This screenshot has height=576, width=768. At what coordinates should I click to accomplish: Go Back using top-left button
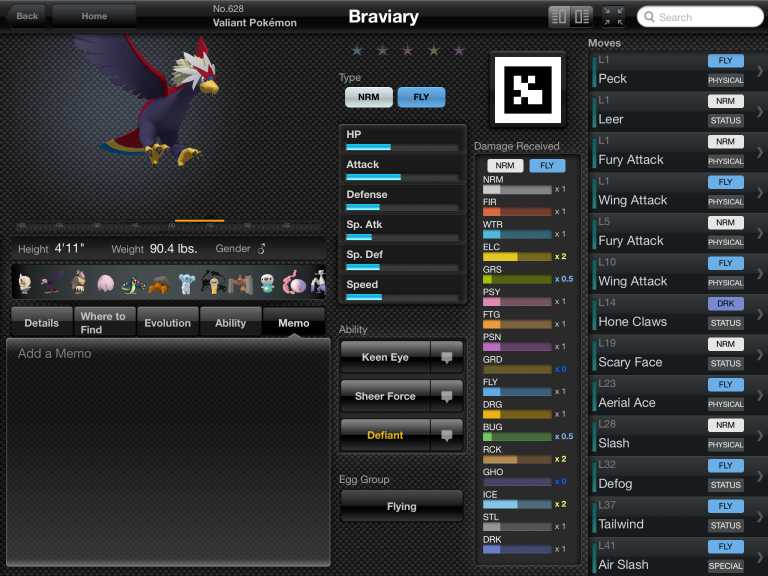pos(27,16)
